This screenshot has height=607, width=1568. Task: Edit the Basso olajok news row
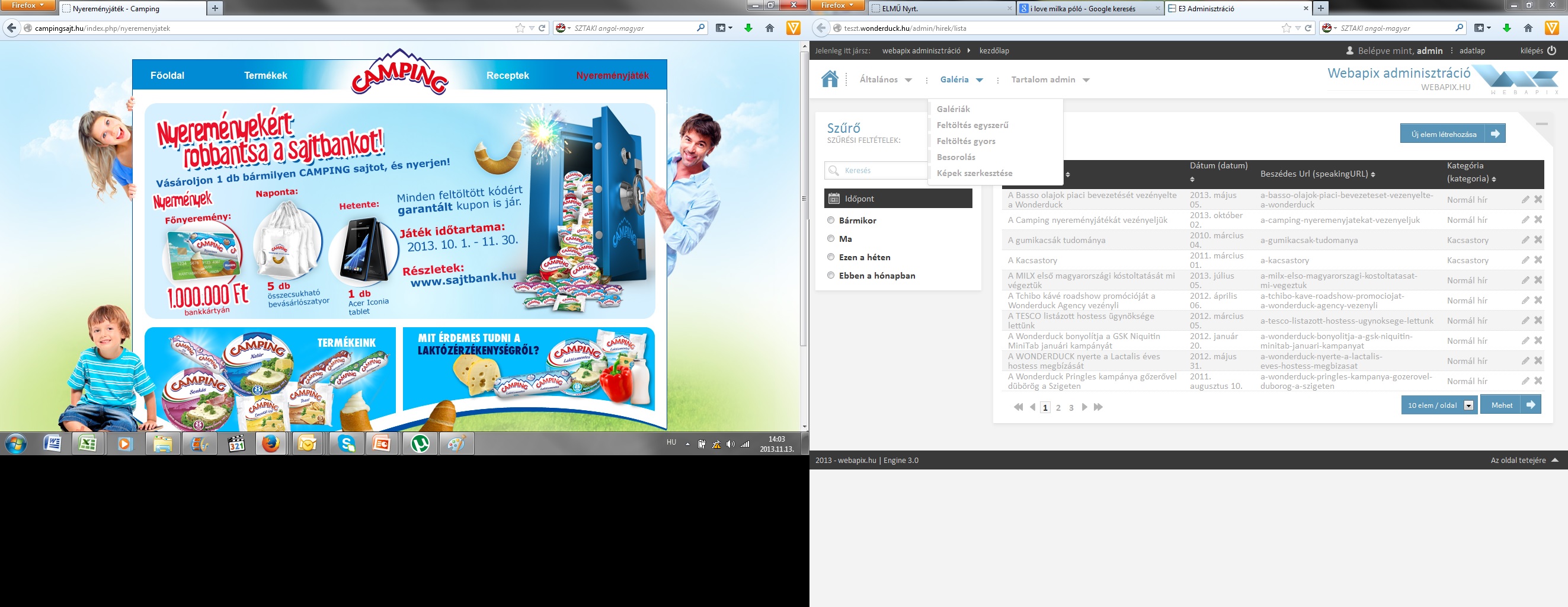[x=1525, y=200]
